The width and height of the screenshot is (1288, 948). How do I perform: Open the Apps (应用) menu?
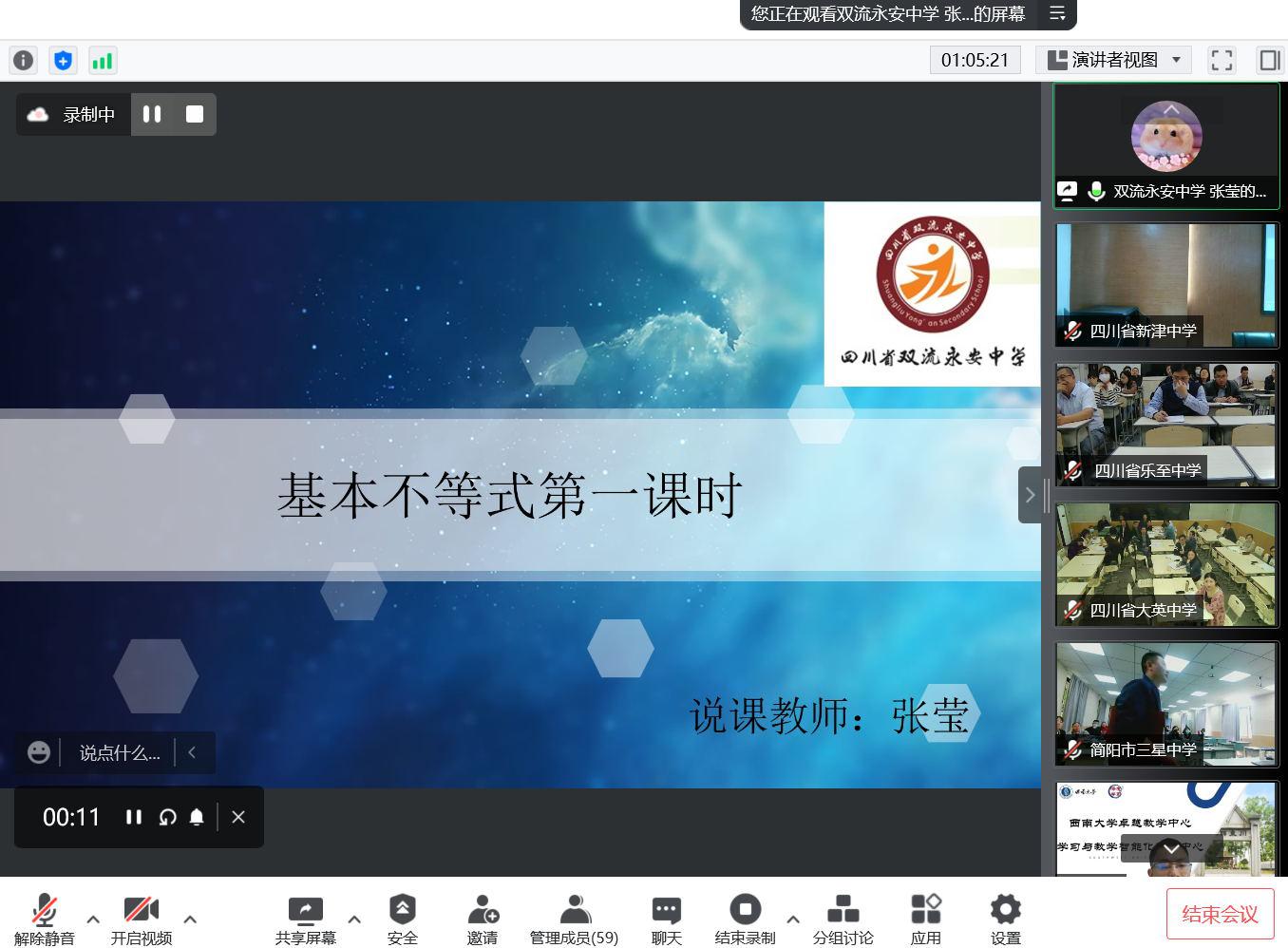click(x=925, y=919)
